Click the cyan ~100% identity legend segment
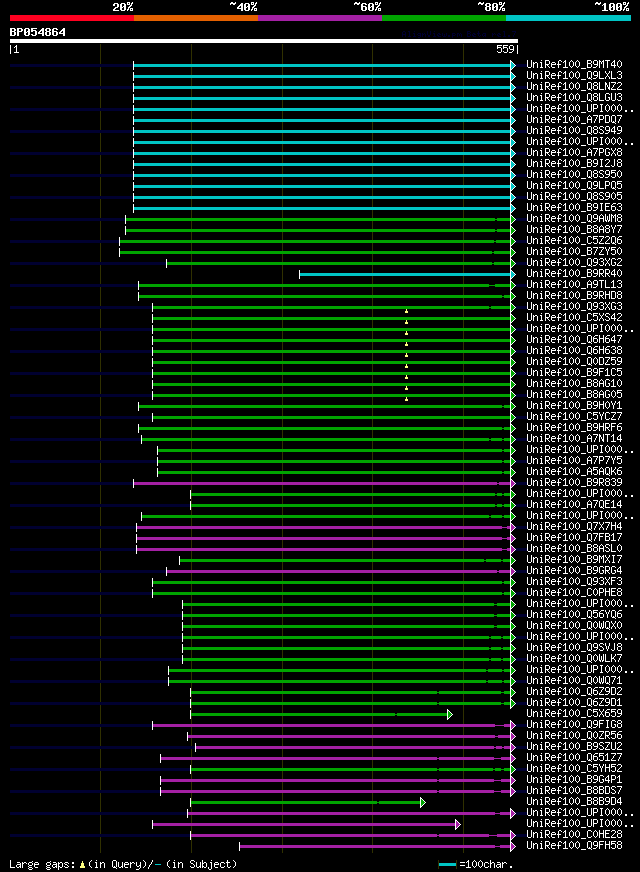The image size is (640, 872). [568, 18]
